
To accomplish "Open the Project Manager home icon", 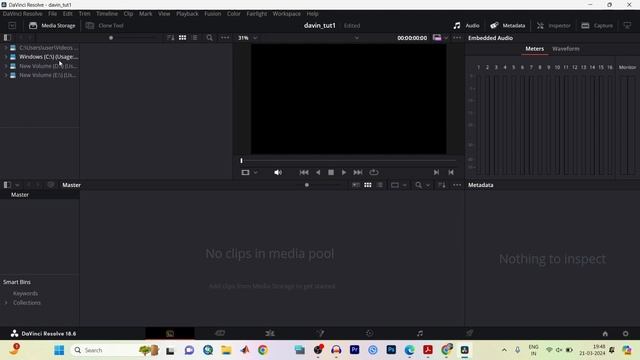I will coord(605,333).
